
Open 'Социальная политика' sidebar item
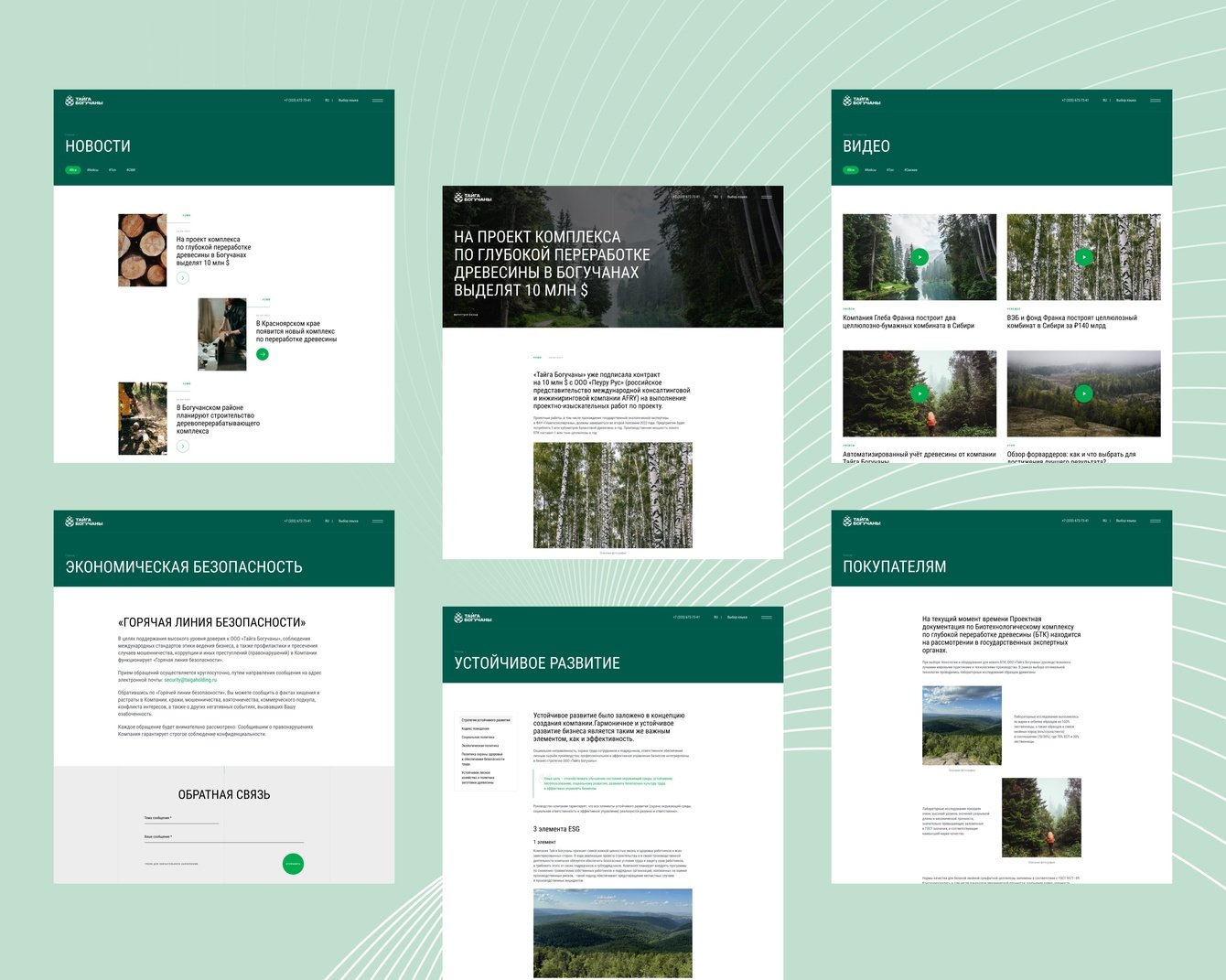point(479,737)
